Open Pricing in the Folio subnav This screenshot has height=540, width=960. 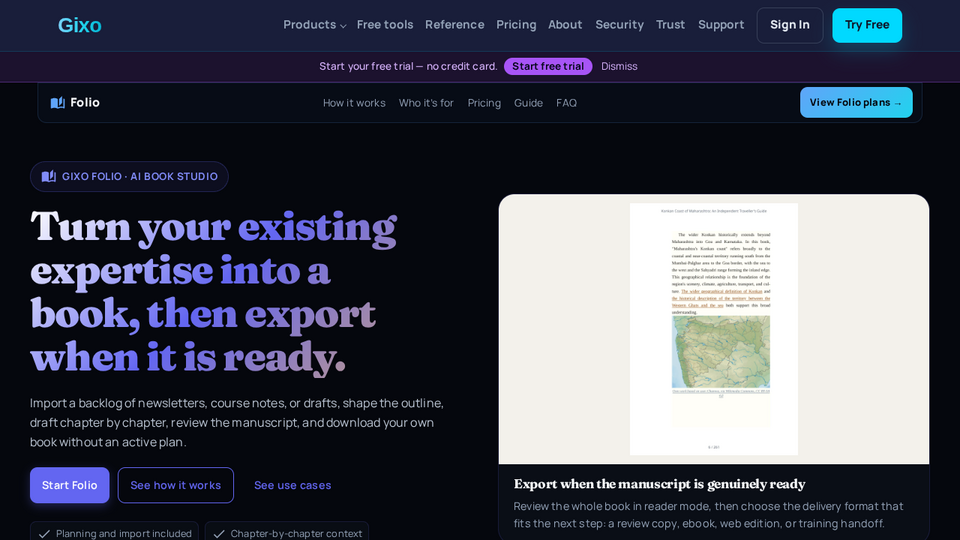484,103
